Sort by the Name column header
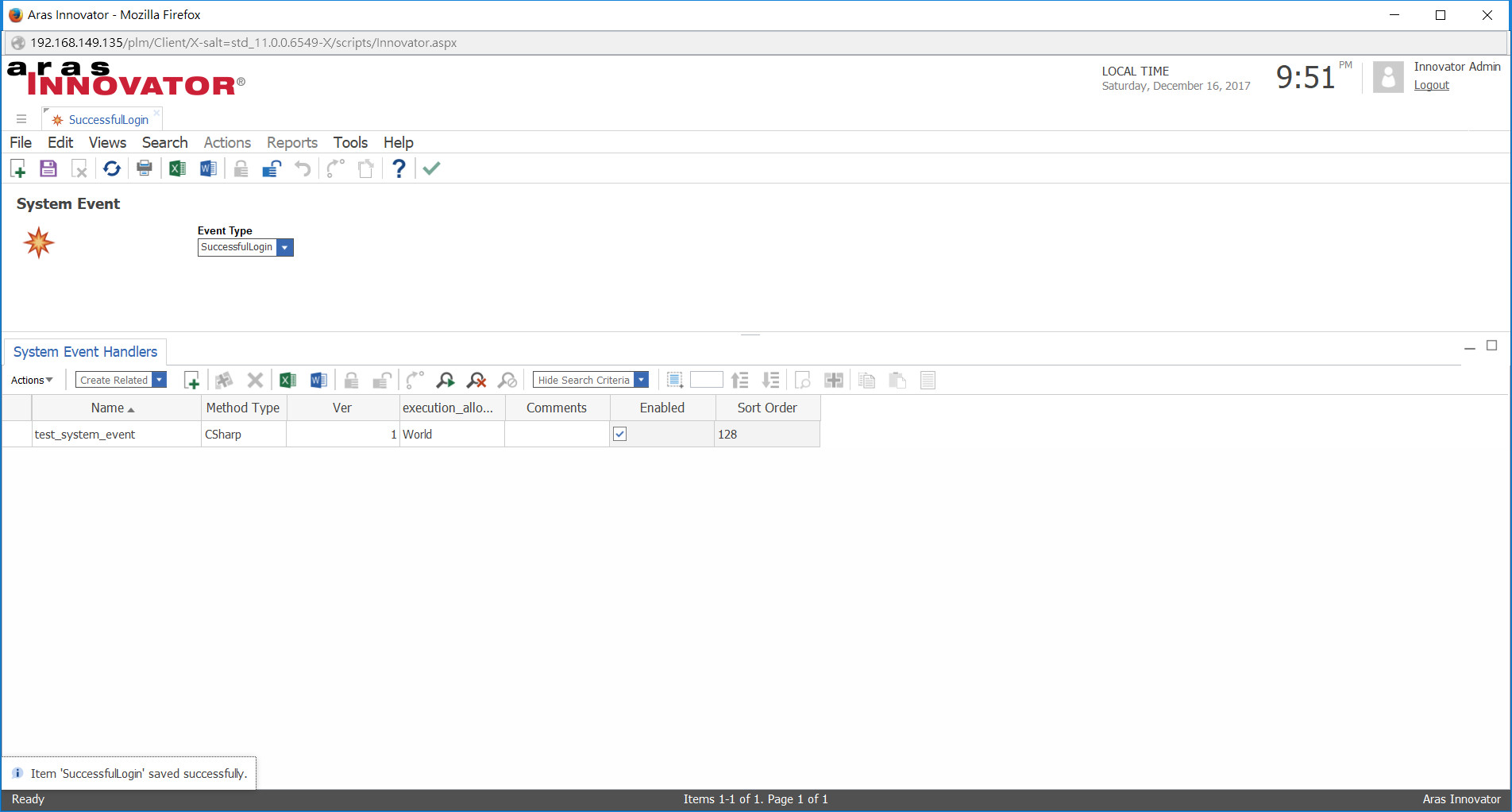This screenshot has width=1512, height=812. [x=116, y=408]
